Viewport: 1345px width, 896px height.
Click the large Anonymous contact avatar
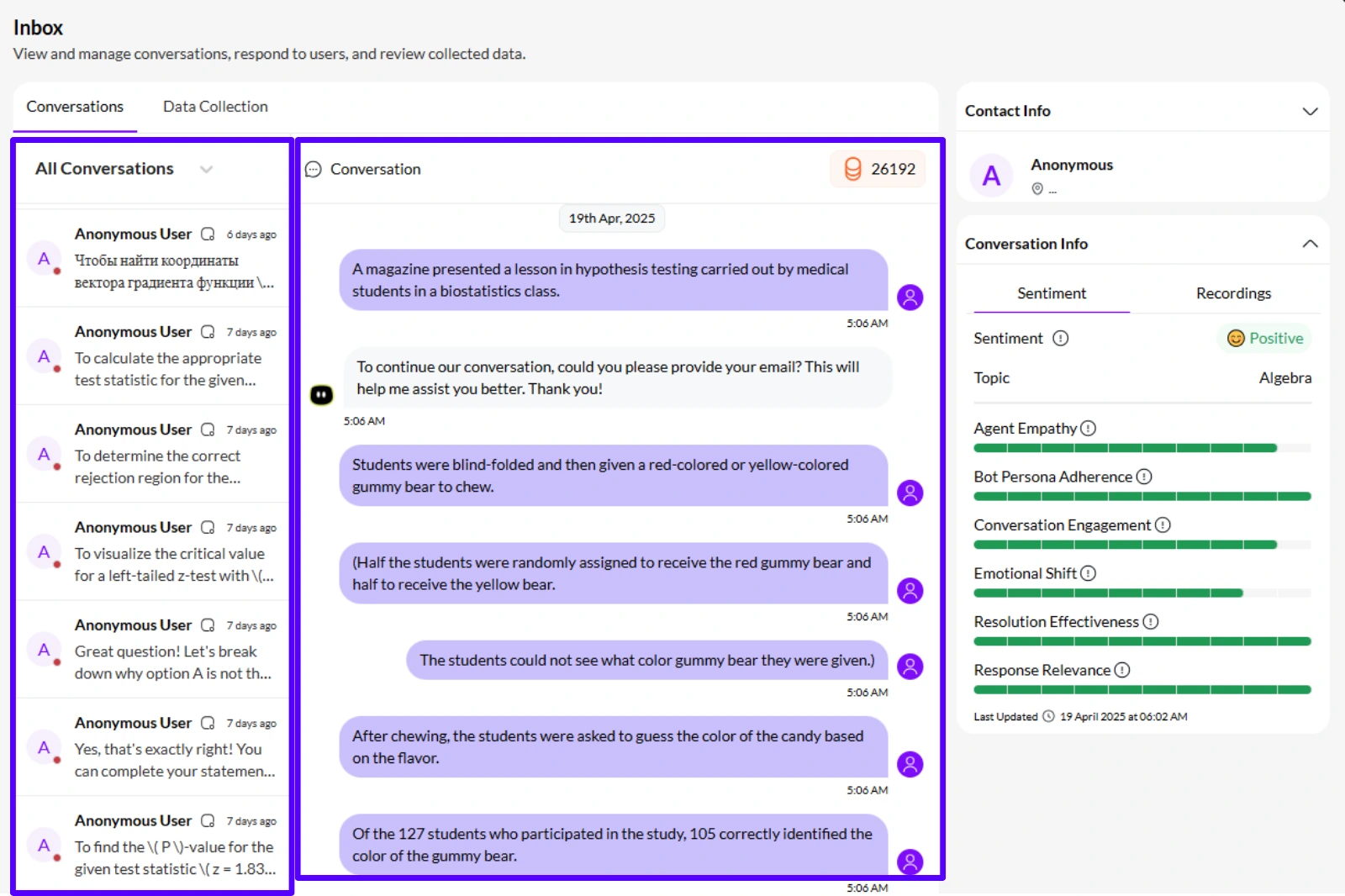click(992, 176)
